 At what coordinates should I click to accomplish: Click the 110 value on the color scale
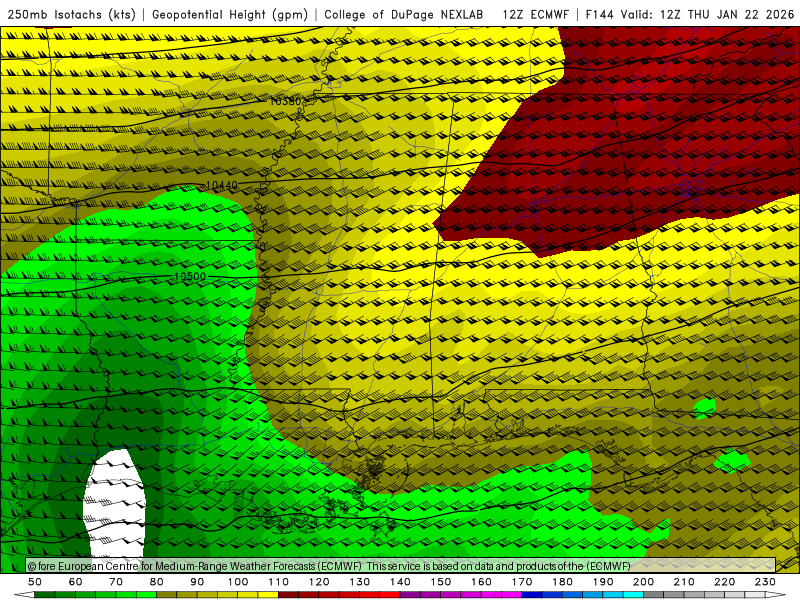[x=278, y=582]
